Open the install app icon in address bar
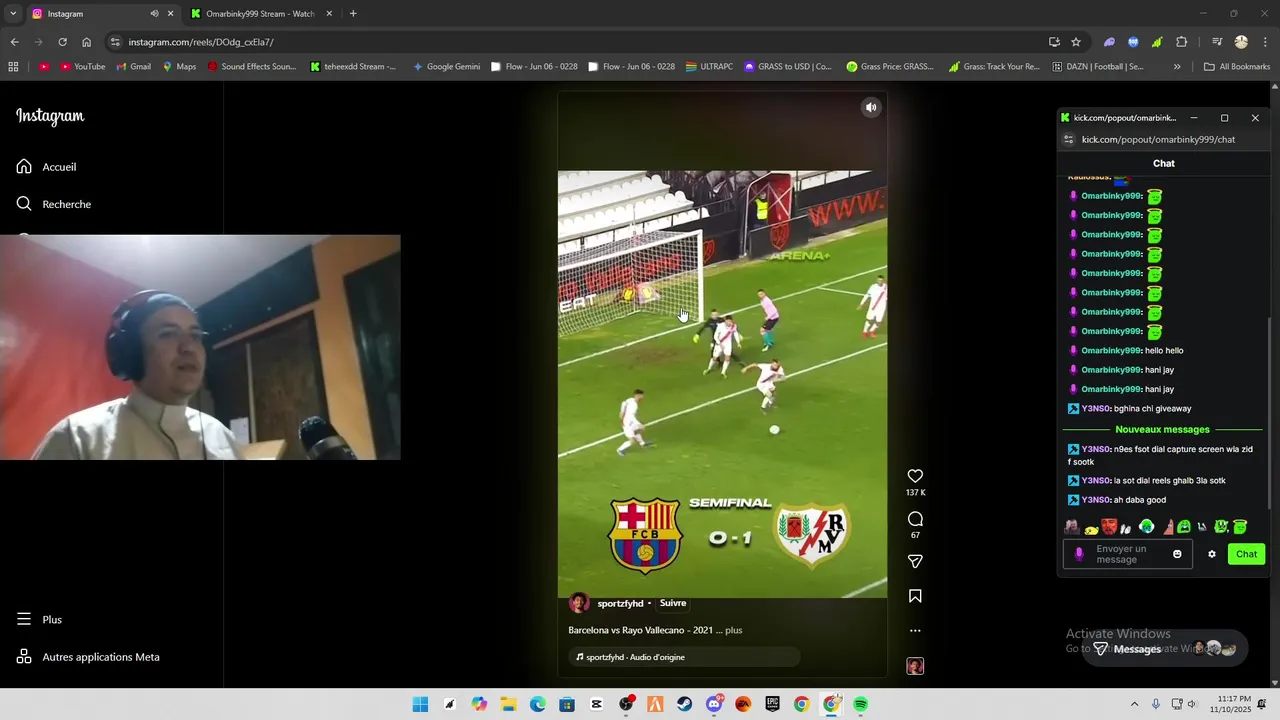 1054,42
